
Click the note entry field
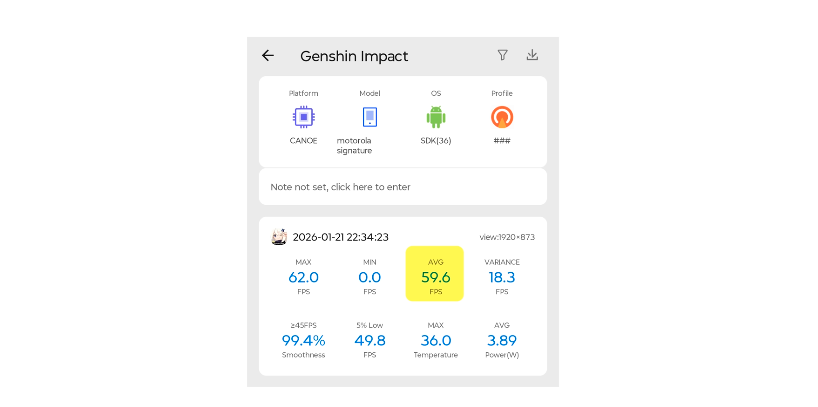click(402, 187)
